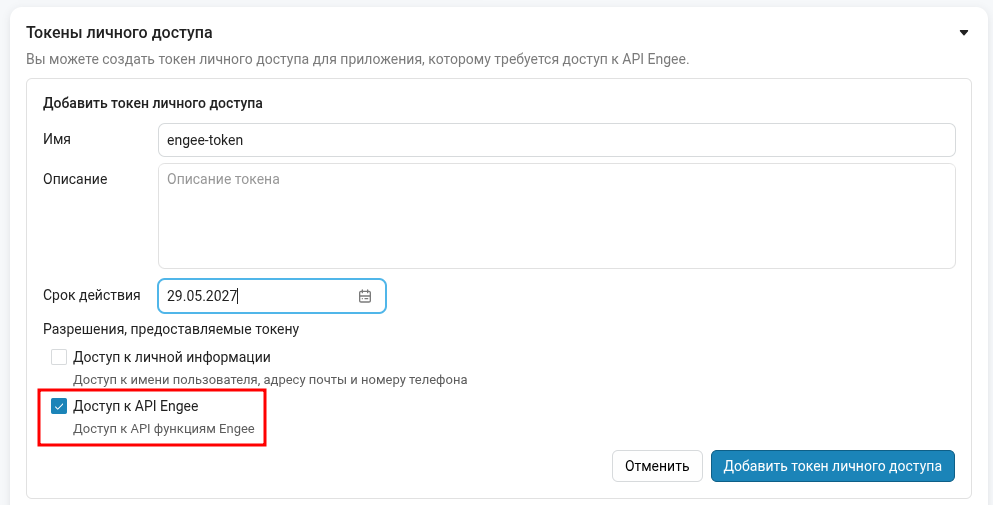Click the Доступ к личной информации label
993x505 pixels.
[172, 357]
